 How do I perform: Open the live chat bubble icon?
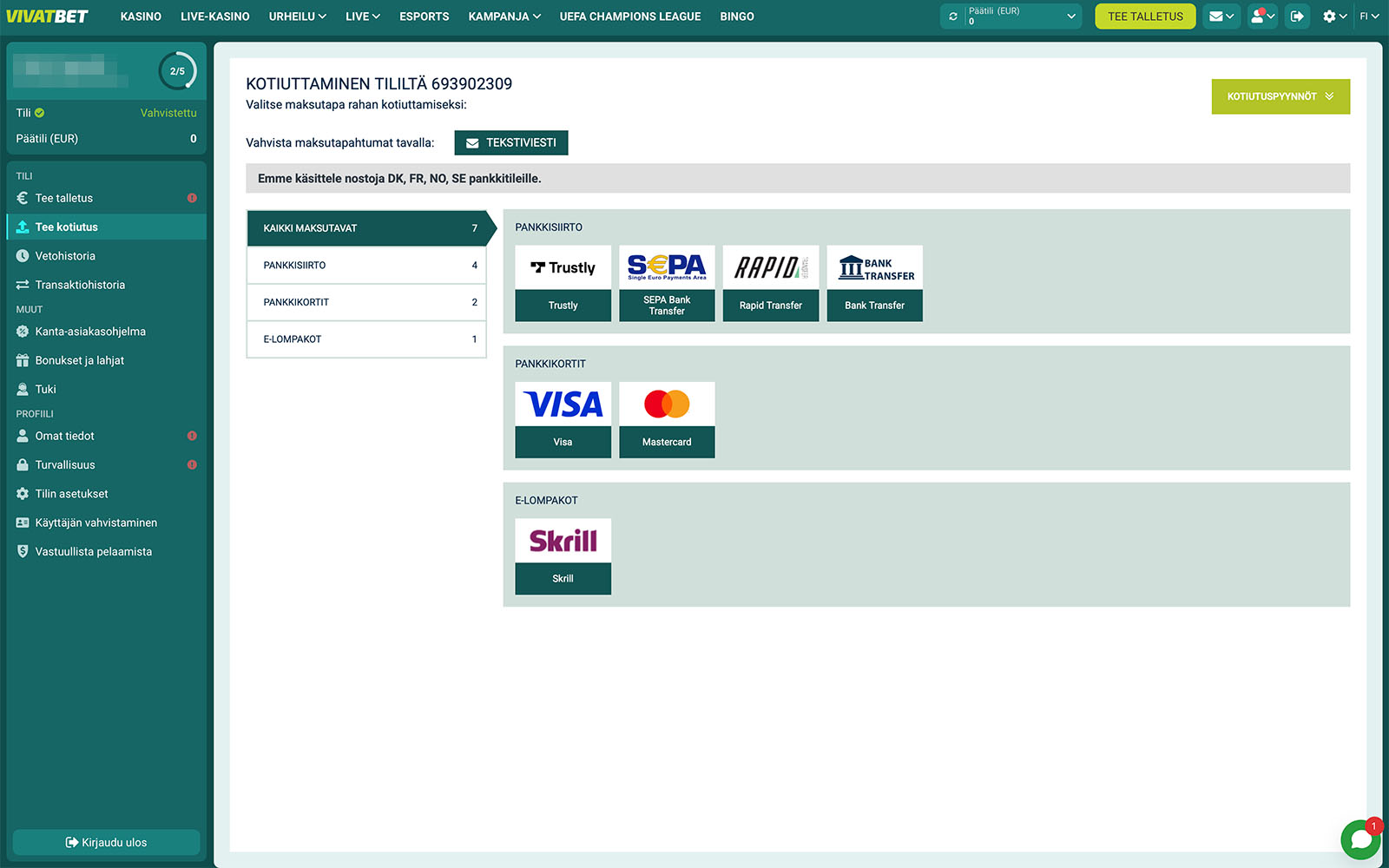click(1360, 839)
